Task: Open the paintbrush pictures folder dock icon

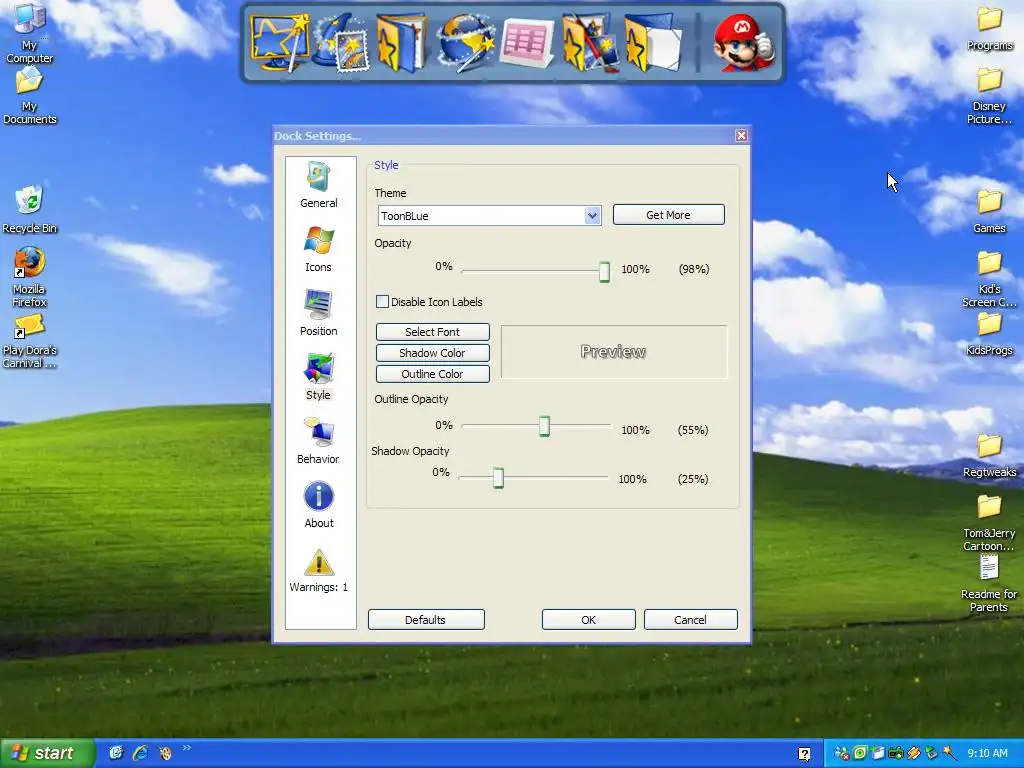Action: coord(590,44)
